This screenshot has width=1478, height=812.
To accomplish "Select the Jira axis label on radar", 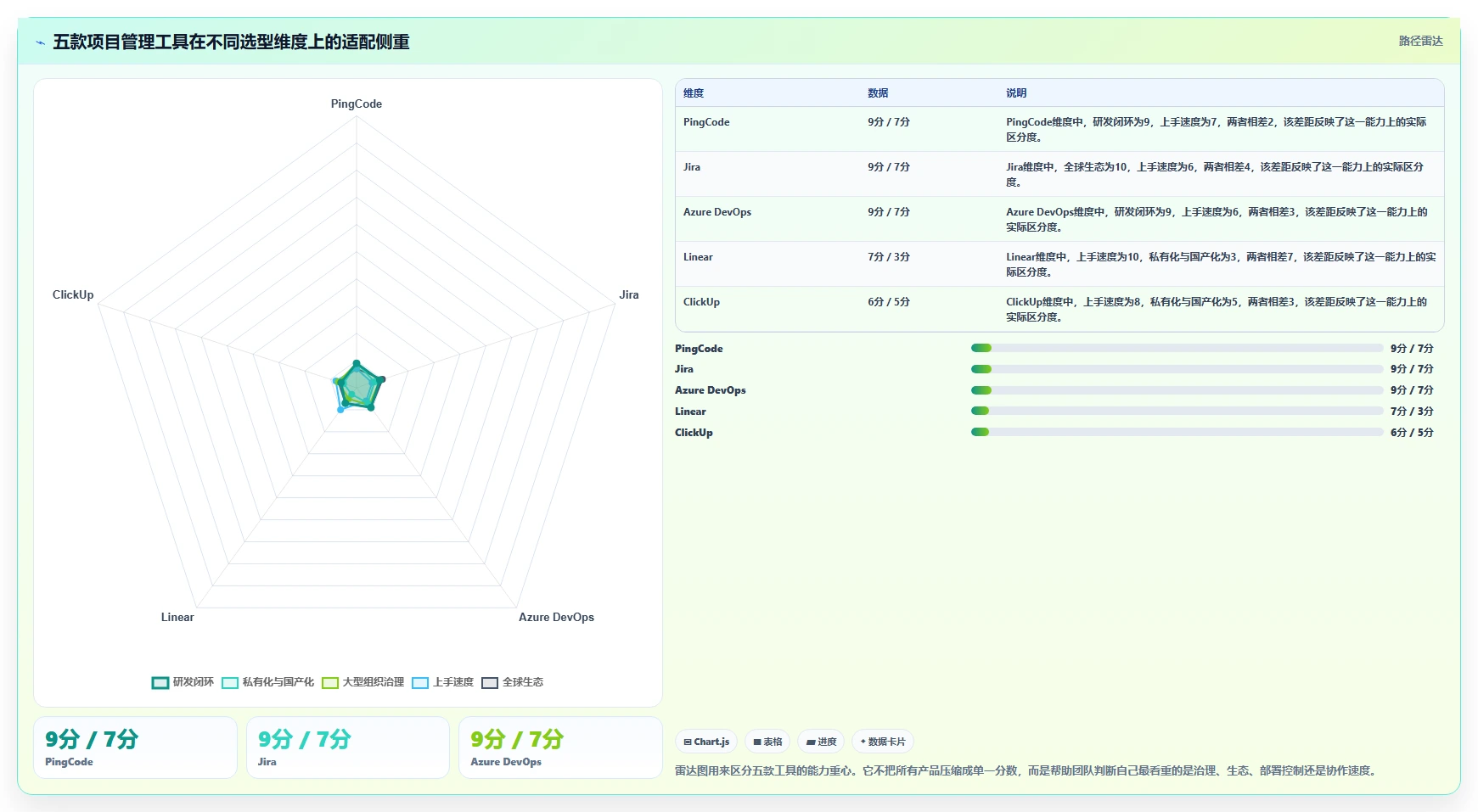I will [629, 294].
